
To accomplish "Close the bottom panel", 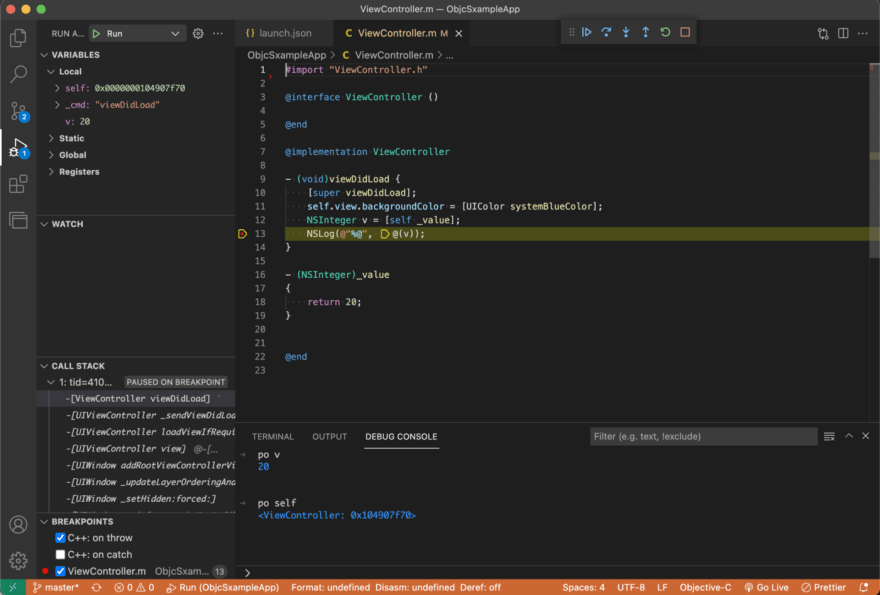I will coord(865,436).
